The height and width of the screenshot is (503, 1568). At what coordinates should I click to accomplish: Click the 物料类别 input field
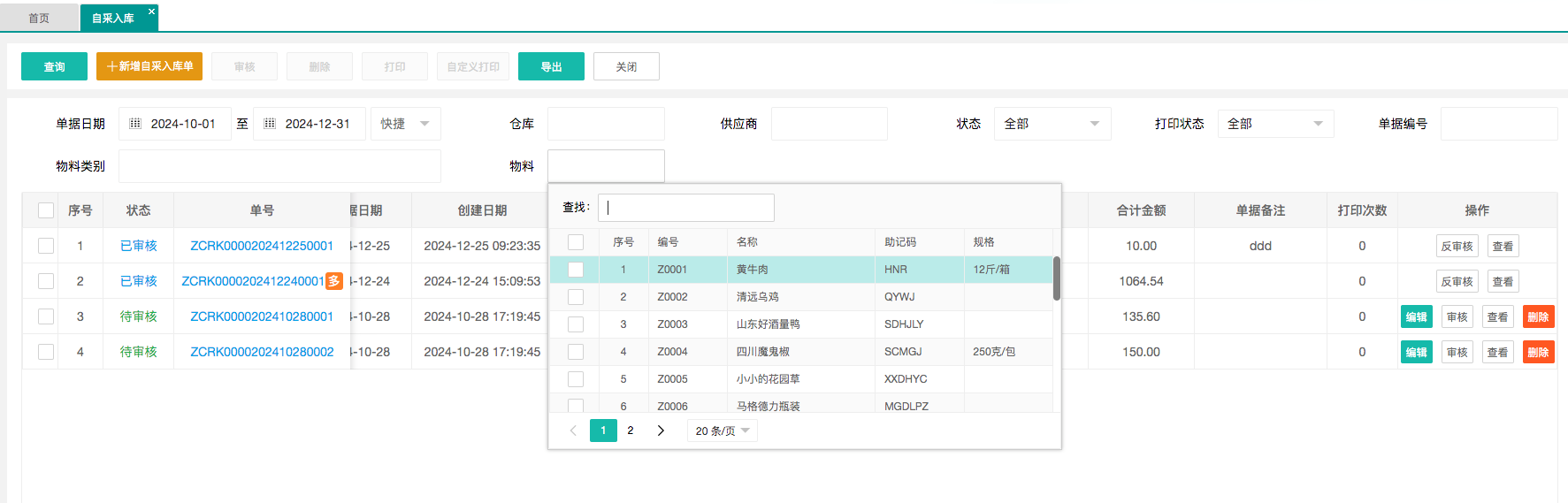click(x=279, y=166)
